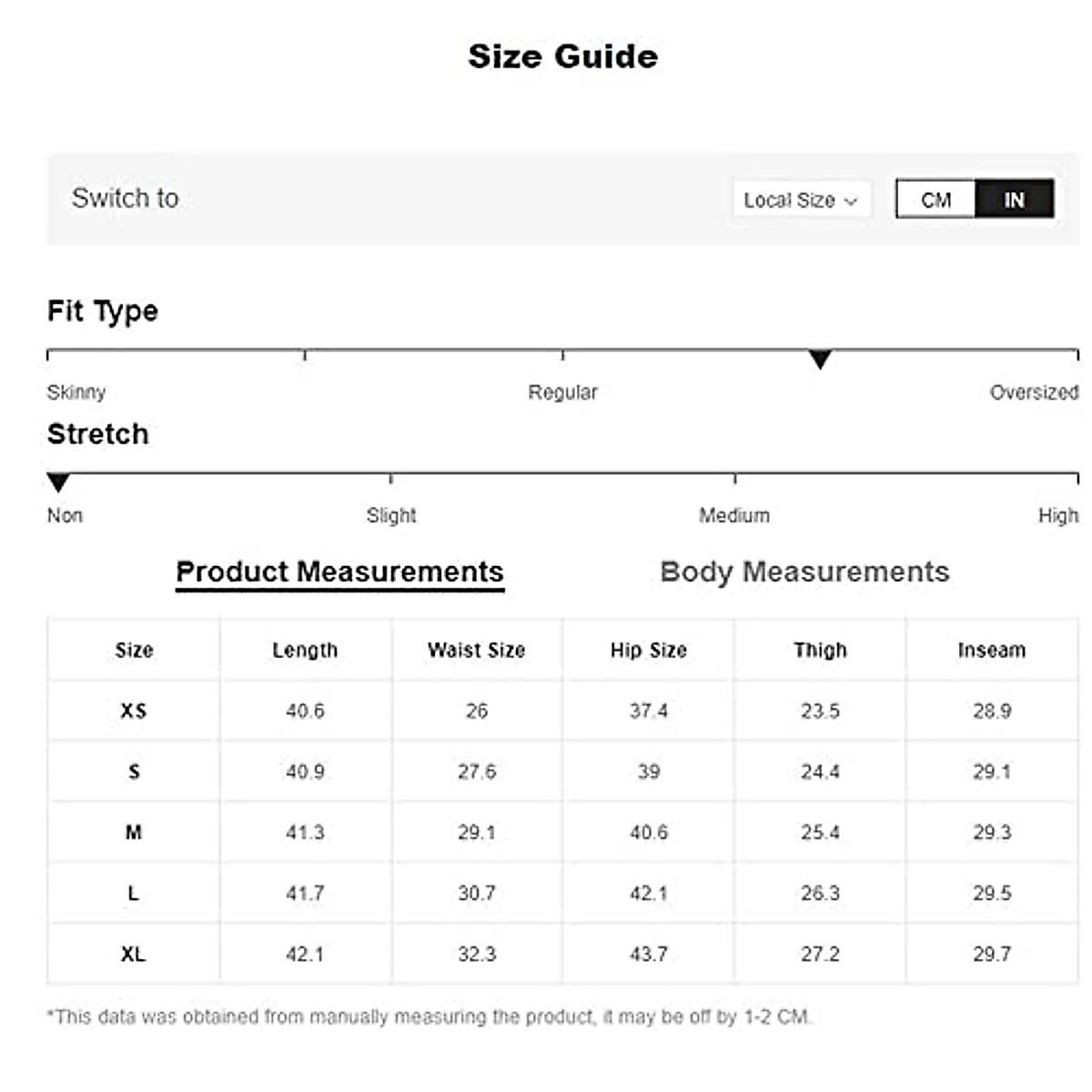1092x1092 pixels.
Task: Click the Skinny fit label
Action: [x=76, y=392]
